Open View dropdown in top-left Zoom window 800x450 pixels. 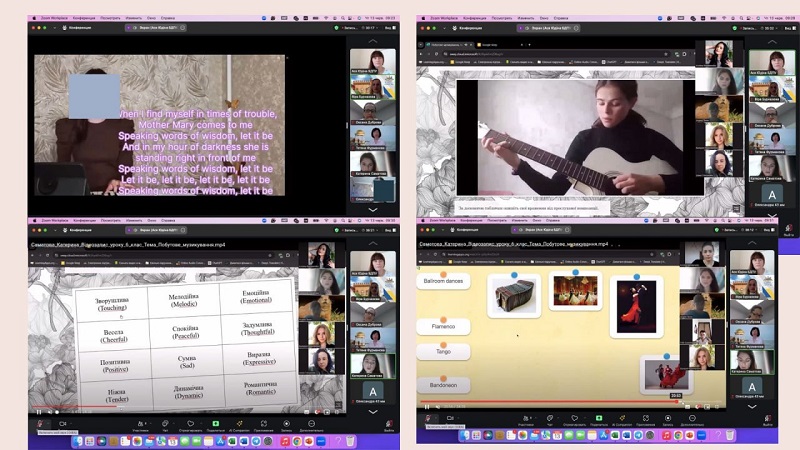point(390,28)
